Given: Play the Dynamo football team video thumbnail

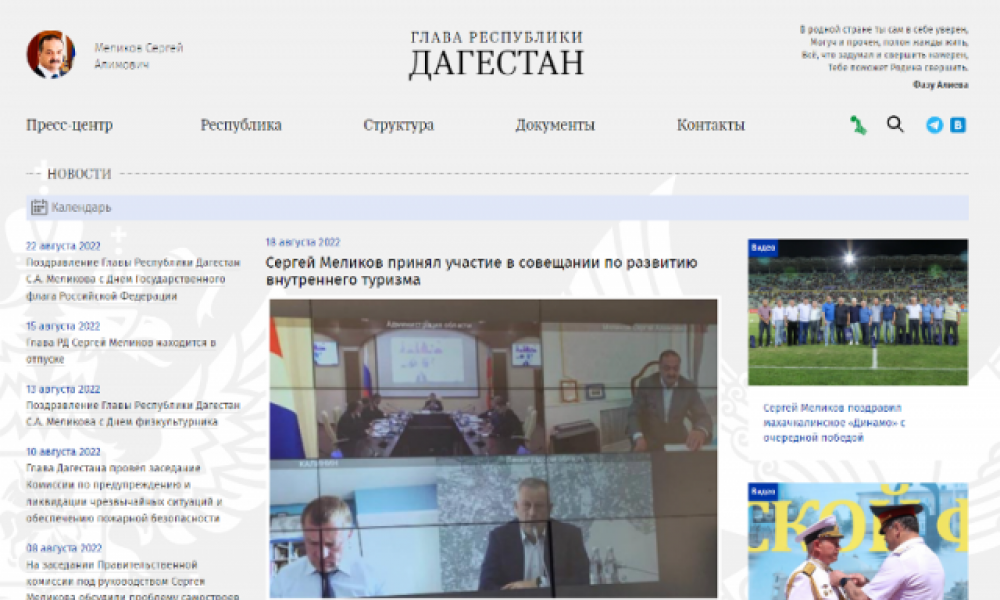Looking at the screenshot, I should coord(857,312).
